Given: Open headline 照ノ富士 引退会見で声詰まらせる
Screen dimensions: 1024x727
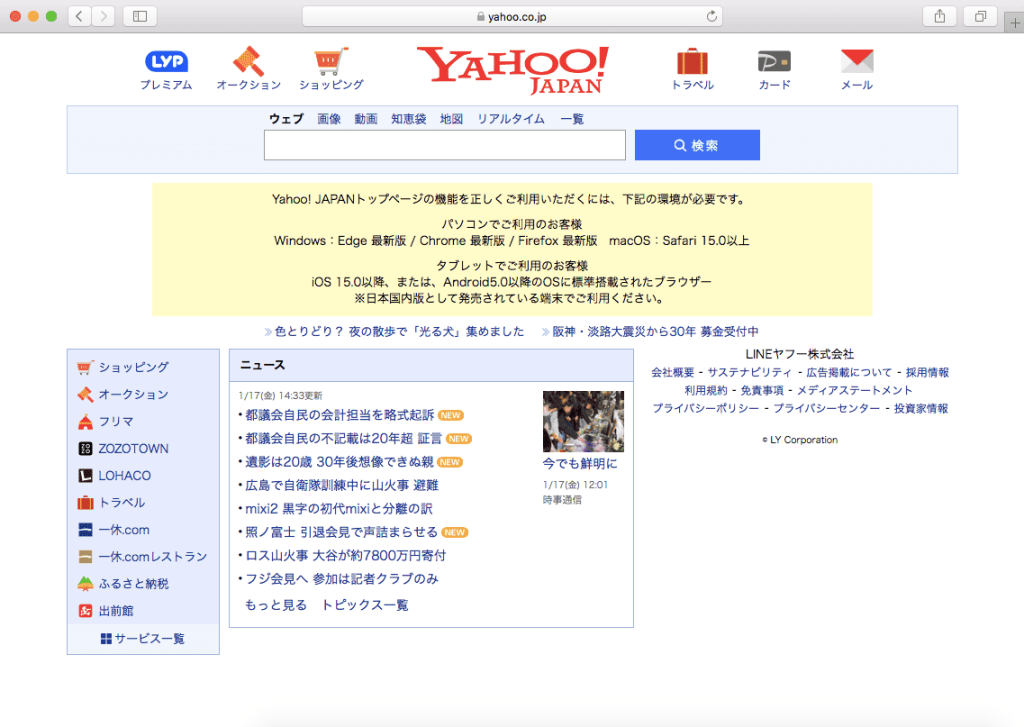Looking at the screenshot, I should [341, 532].
